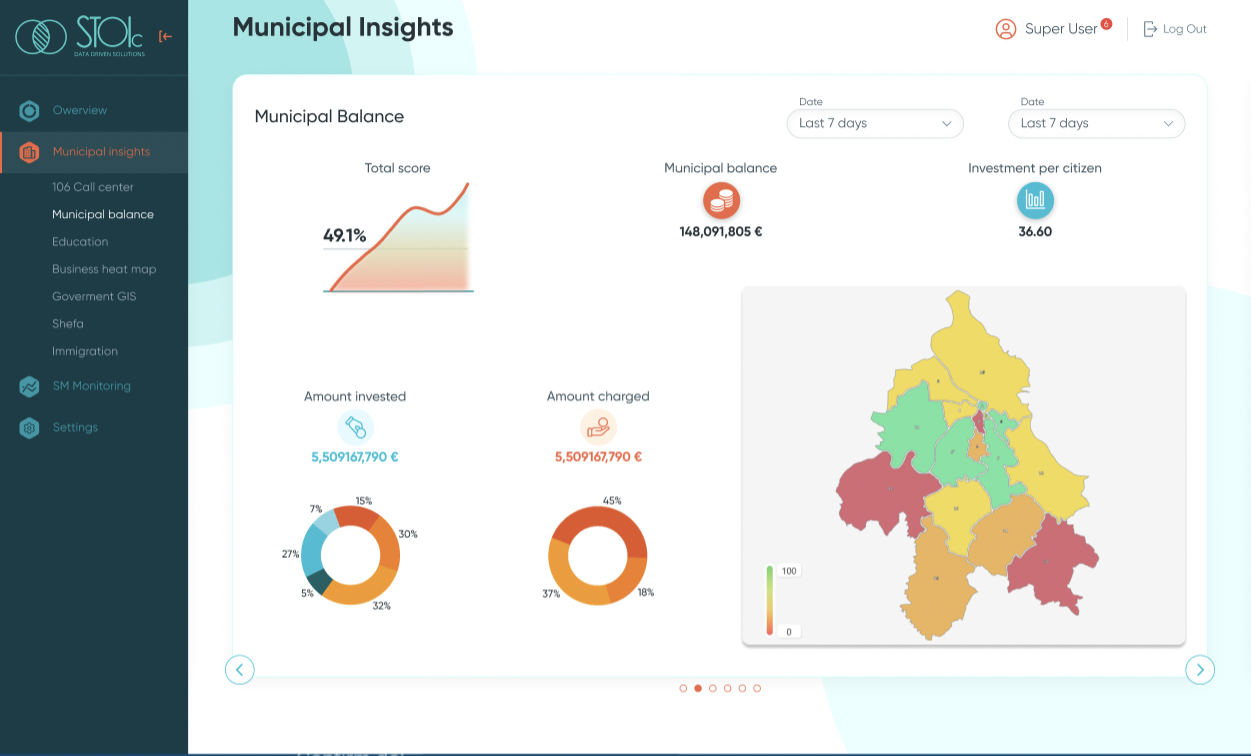Collapse the sidebar with the orange arrow icon

(x=166, y=37)
